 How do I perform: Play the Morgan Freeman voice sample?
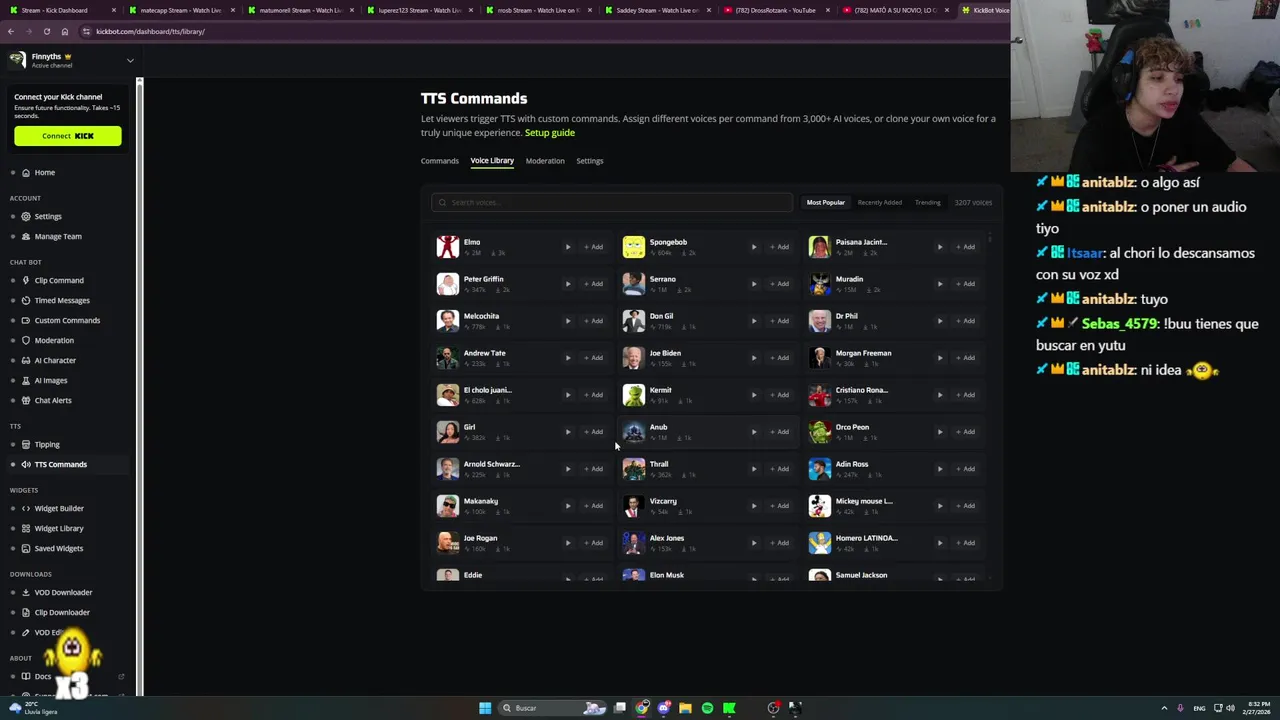(939, 358)
